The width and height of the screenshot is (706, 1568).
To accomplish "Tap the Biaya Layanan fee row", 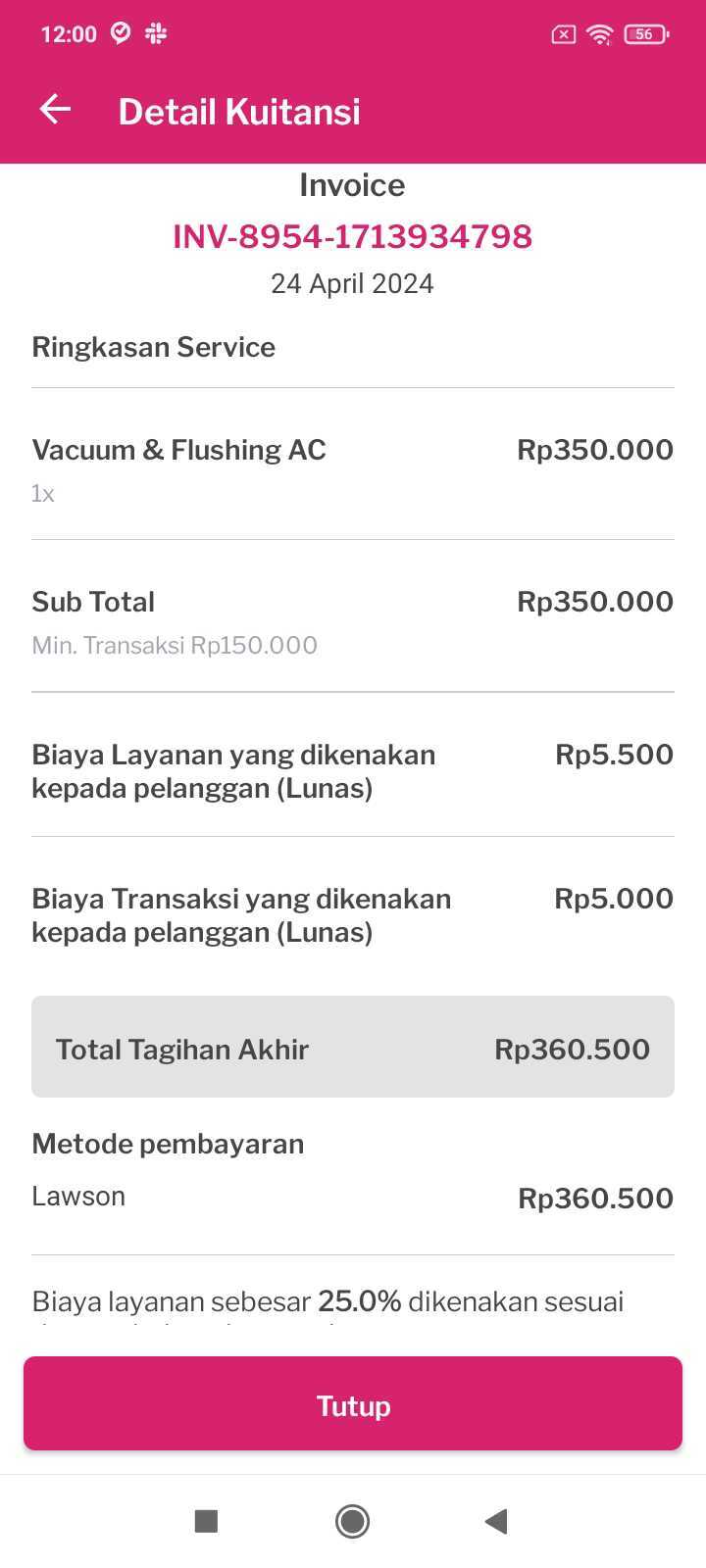I will (x=233, y=771).
